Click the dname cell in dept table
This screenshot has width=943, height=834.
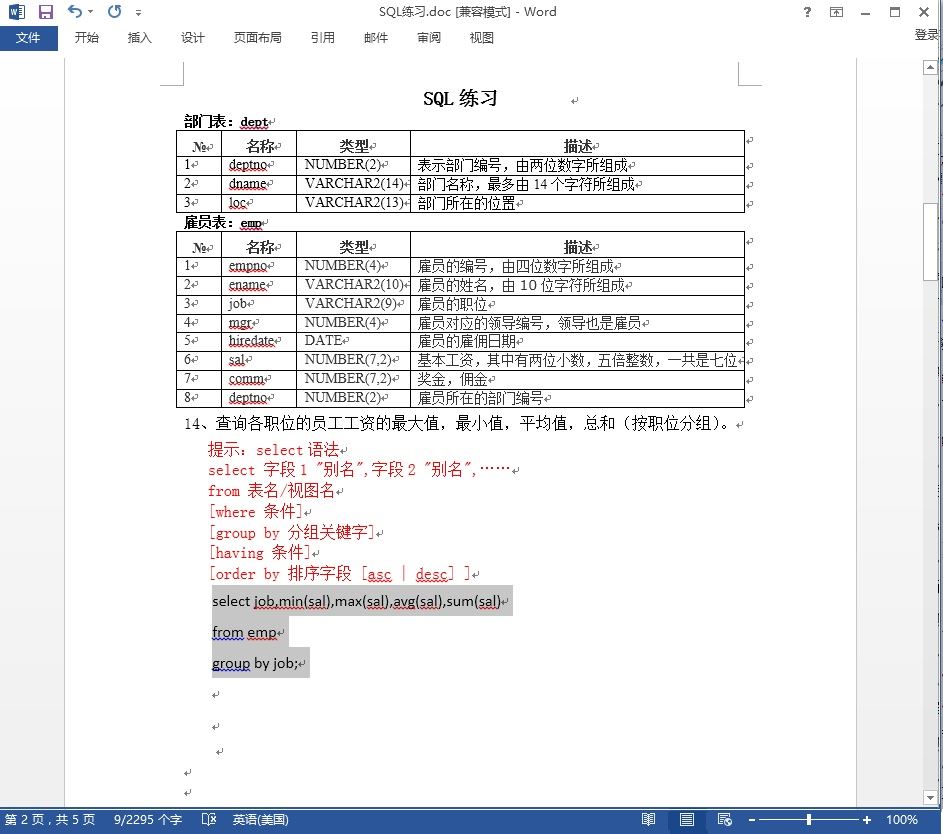tap(259, 184)
